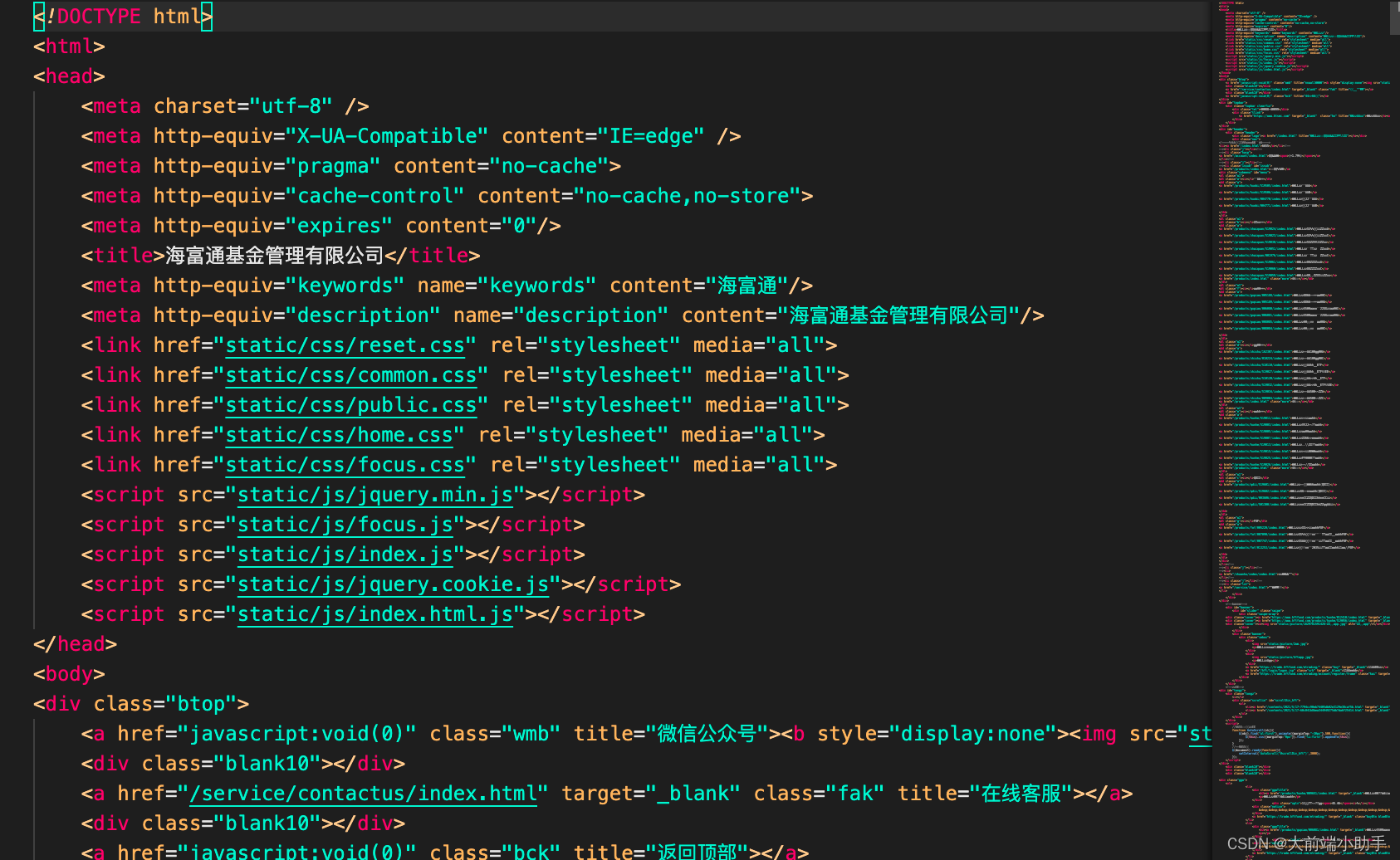Viewport: 1400px width, 860px height.
Task: Click the target="_blank" attribute
Action: click(651, 794)
